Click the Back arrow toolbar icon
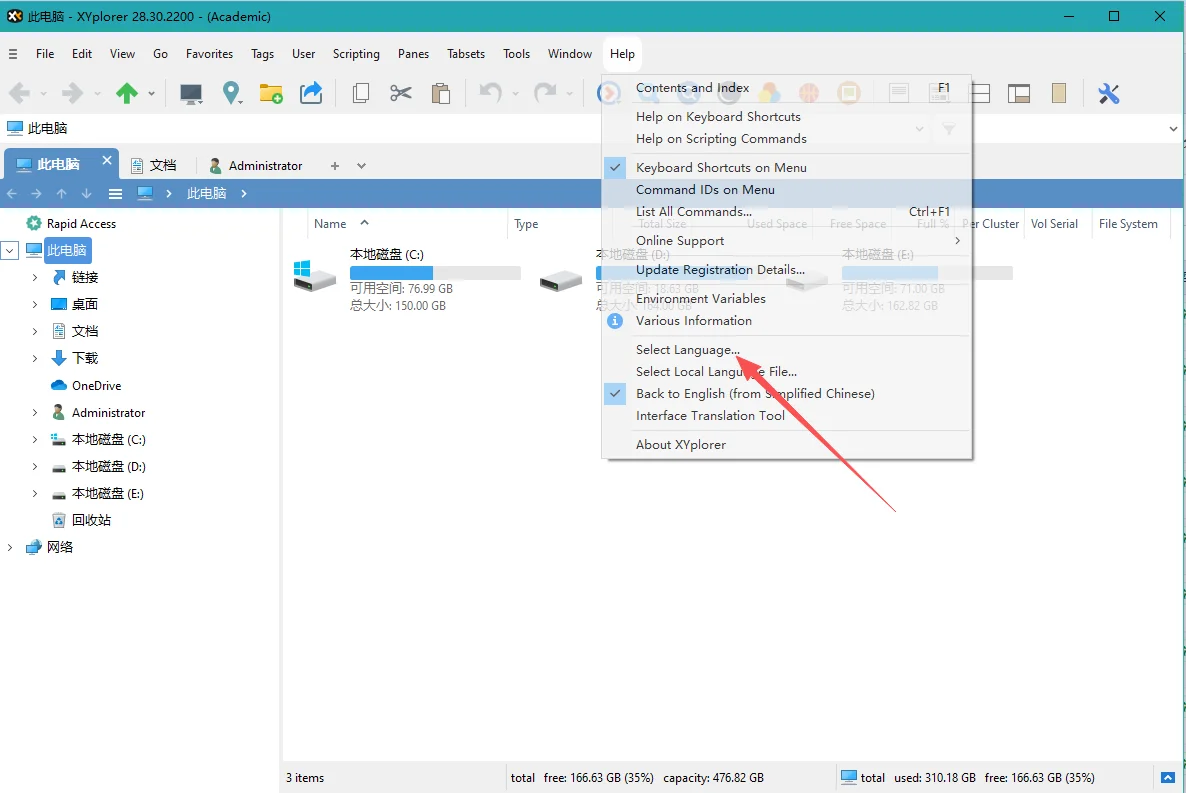The image size is (1186, 793). (19, 93)
